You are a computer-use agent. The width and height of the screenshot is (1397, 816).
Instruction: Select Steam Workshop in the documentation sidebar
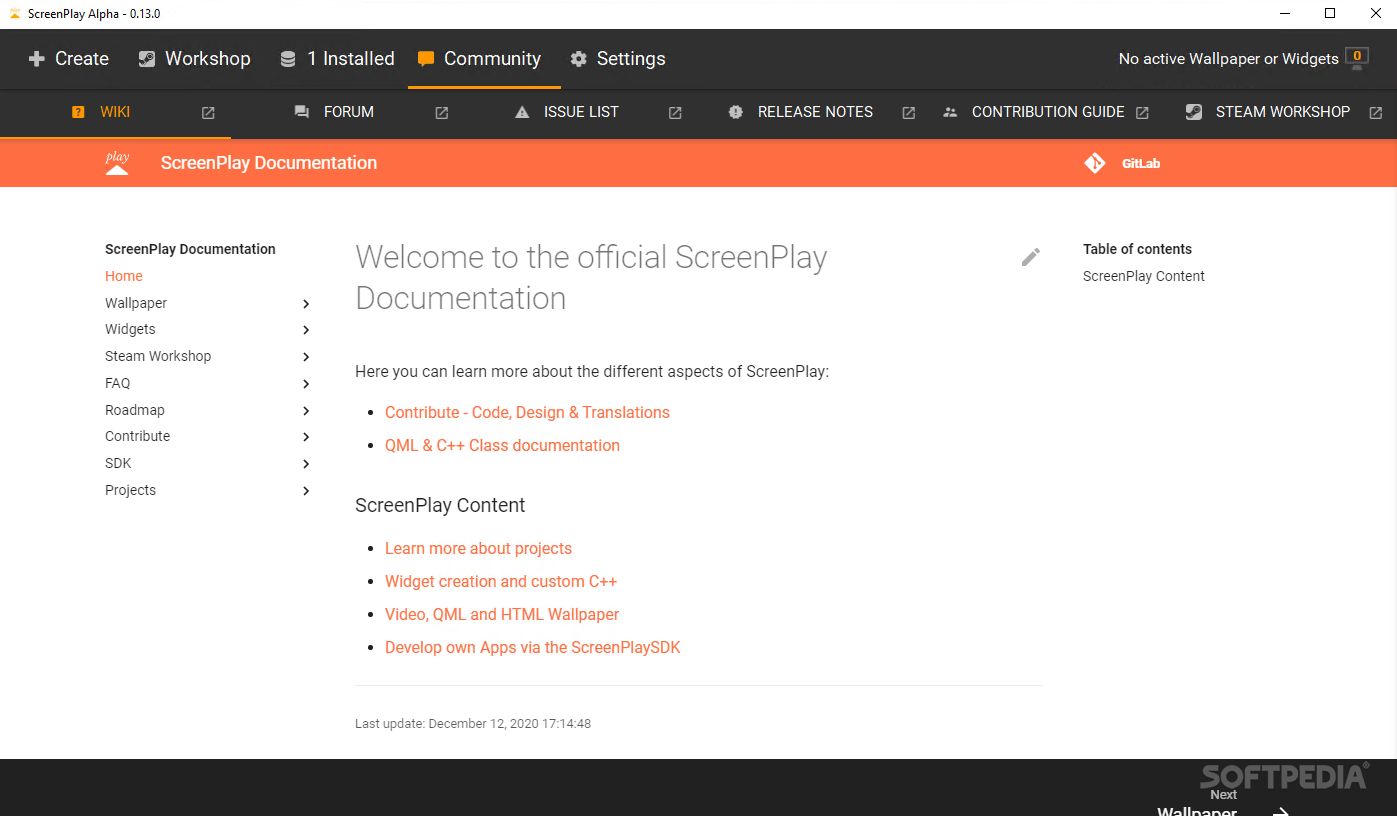[158, 356]
